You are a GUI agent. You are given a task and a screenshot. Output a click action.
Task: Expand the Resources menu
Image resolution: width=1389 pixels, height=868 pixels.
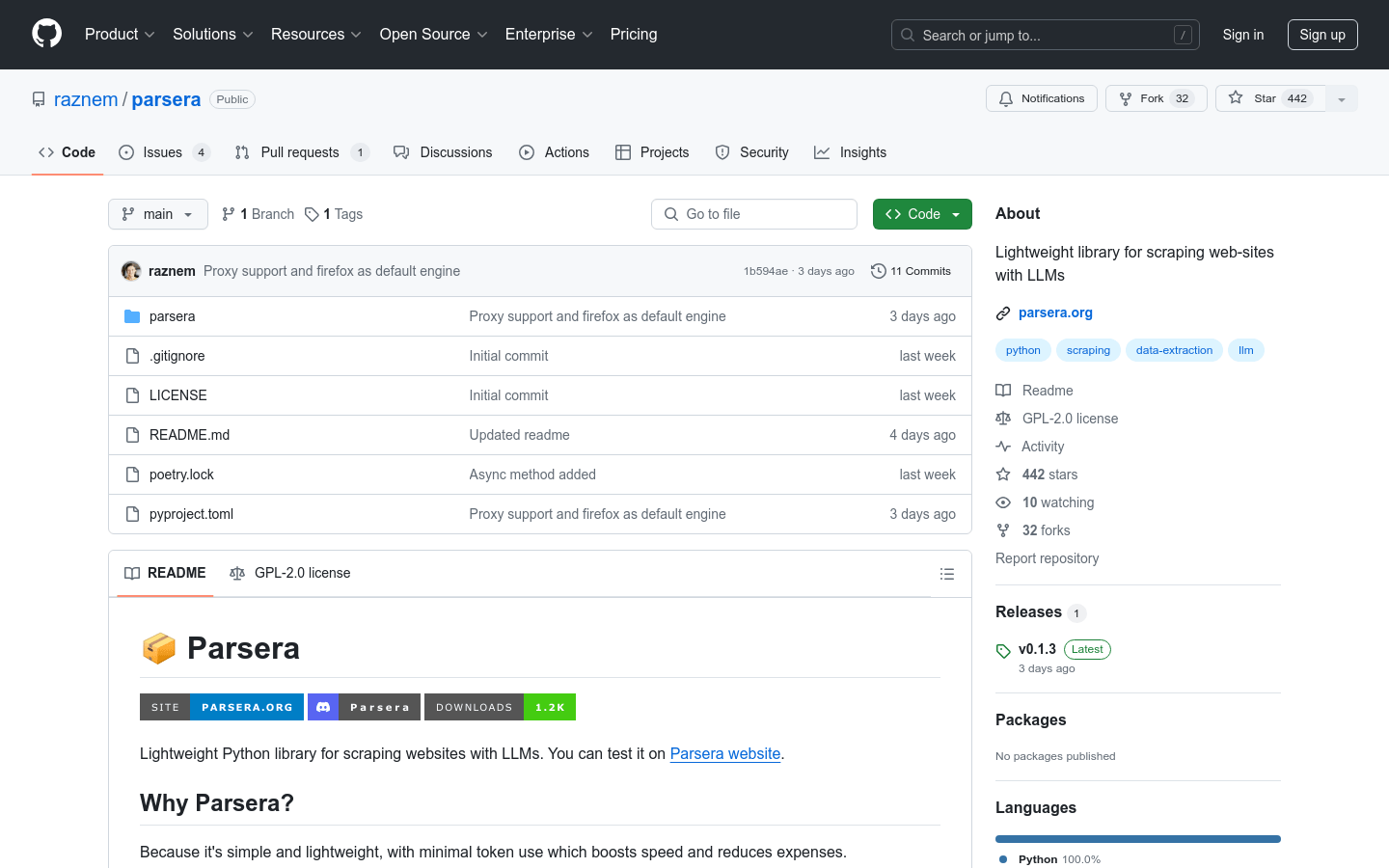point(316,34)
